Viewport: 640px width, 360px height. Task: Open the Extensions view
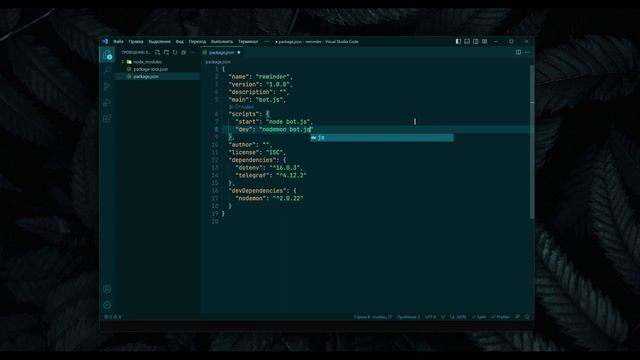coord(107,118)
